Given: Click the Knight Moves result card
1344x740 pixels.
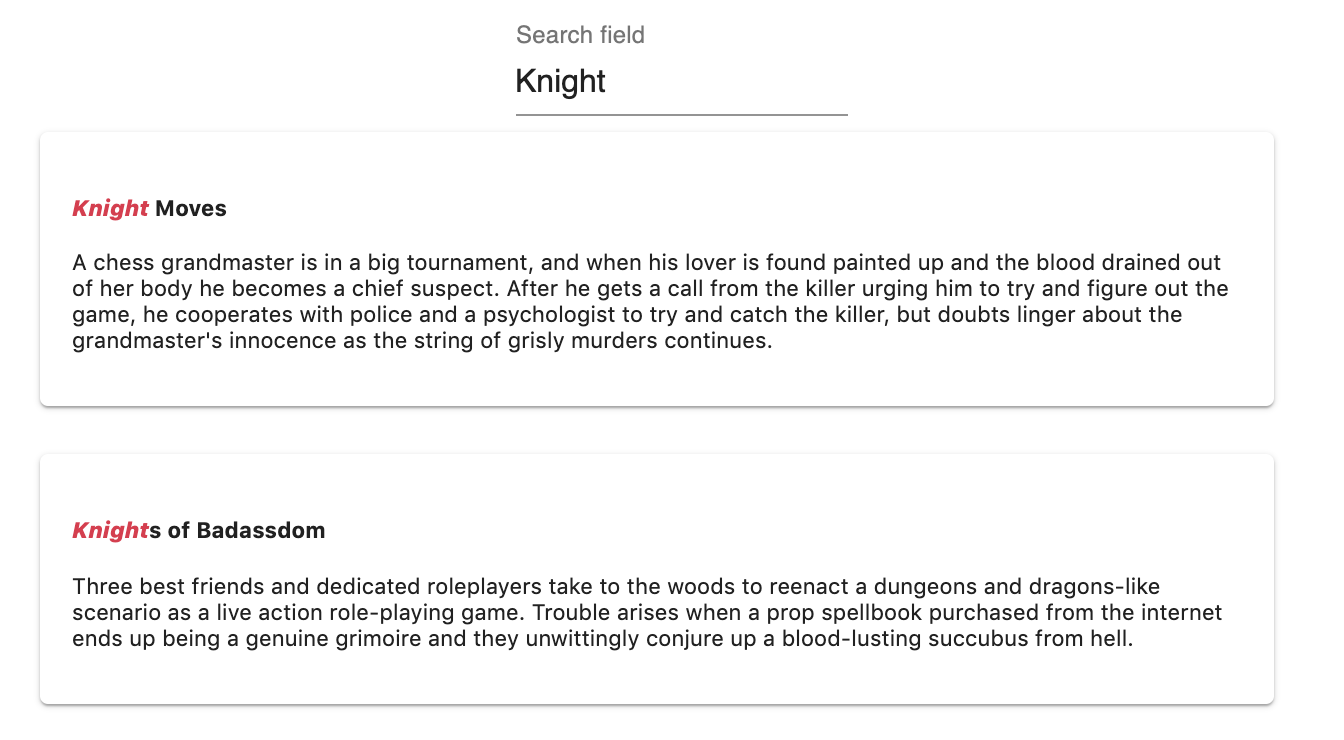Looking at the screenshot, I should click(x=656, y=268).
